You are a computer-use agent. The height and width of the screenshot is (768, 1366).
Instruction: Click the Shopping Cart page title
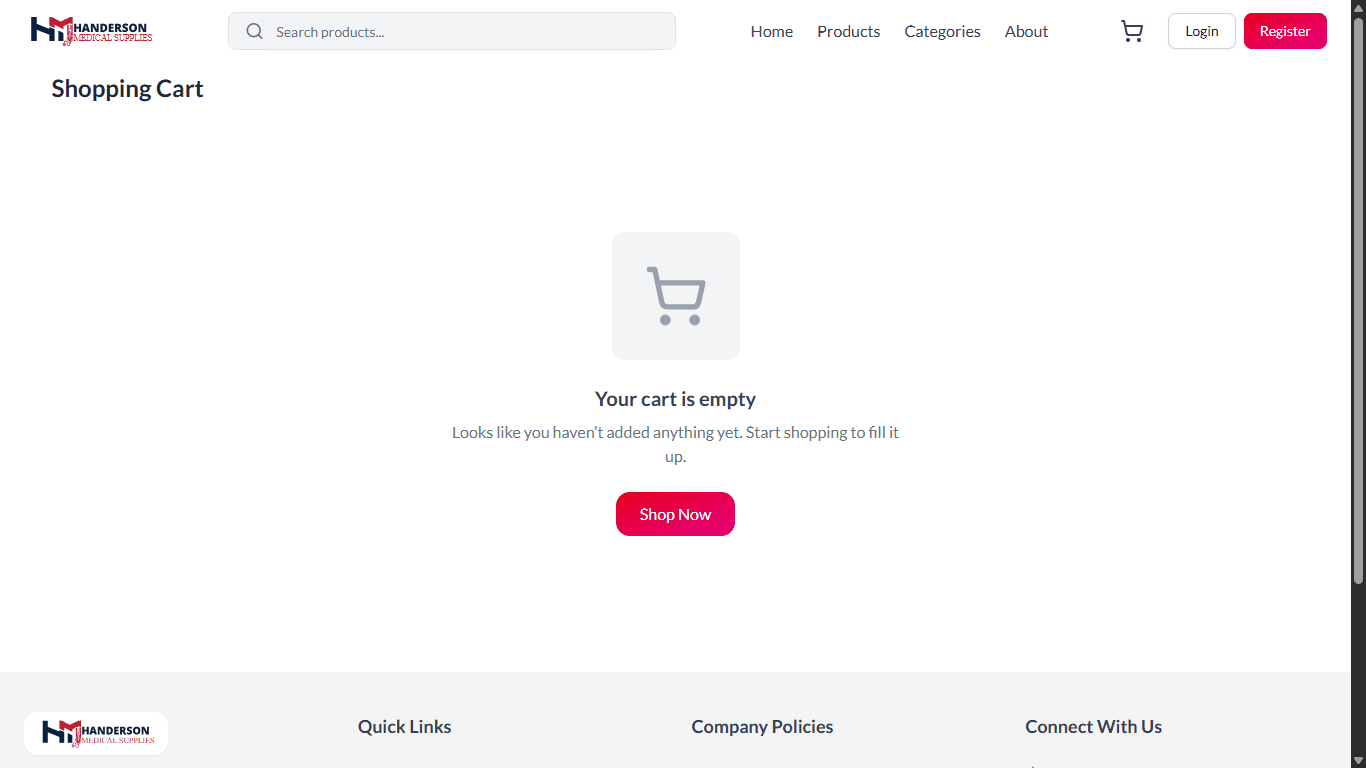(128, 89)
